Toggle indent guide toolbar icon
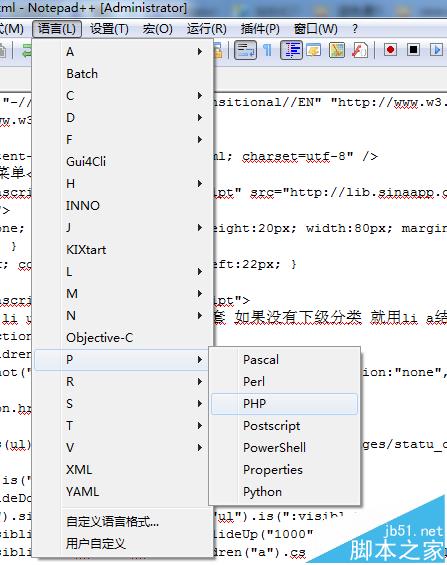This screenshot has height=565, width=447. point(291,50)
